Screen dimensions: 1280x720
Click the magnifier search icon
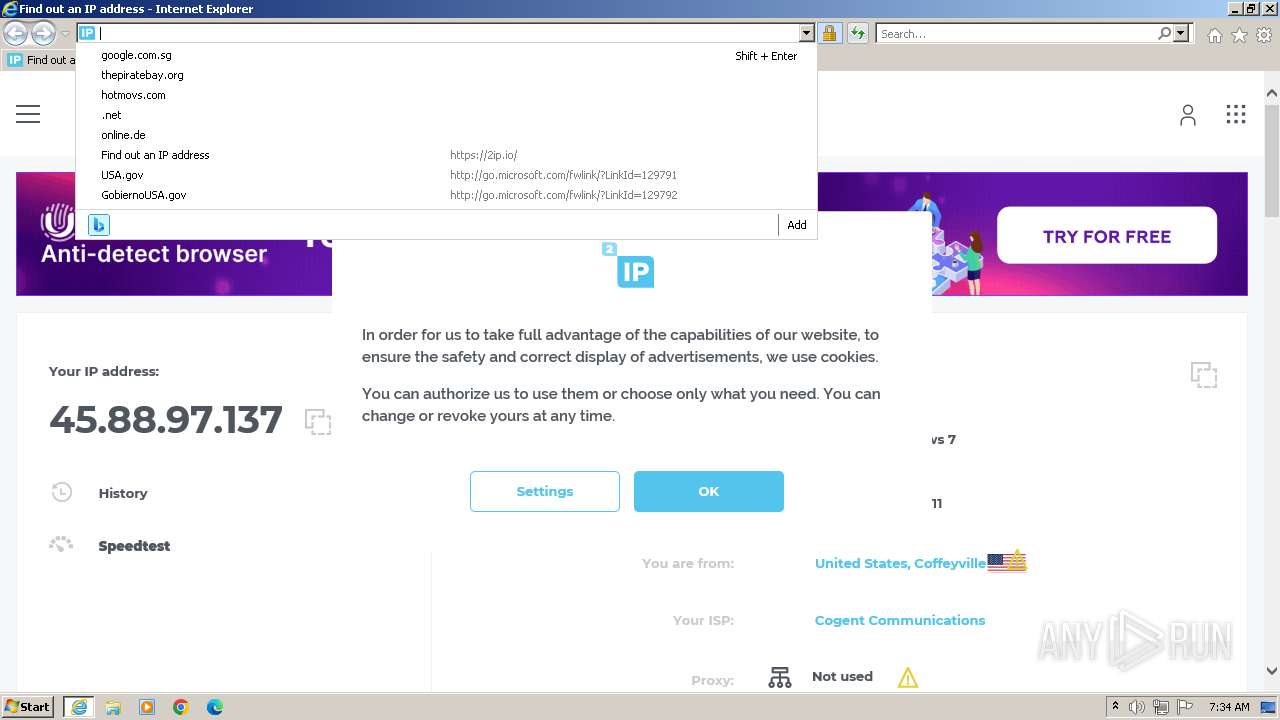coord(1164,33)
